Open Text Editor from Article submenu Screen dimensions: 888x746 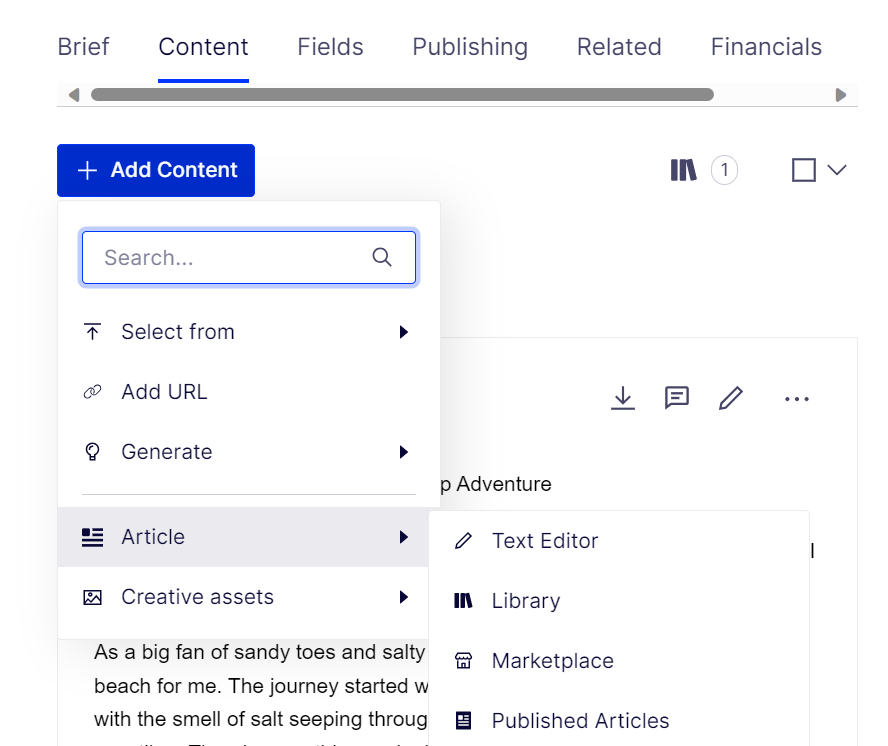point(544,541)
